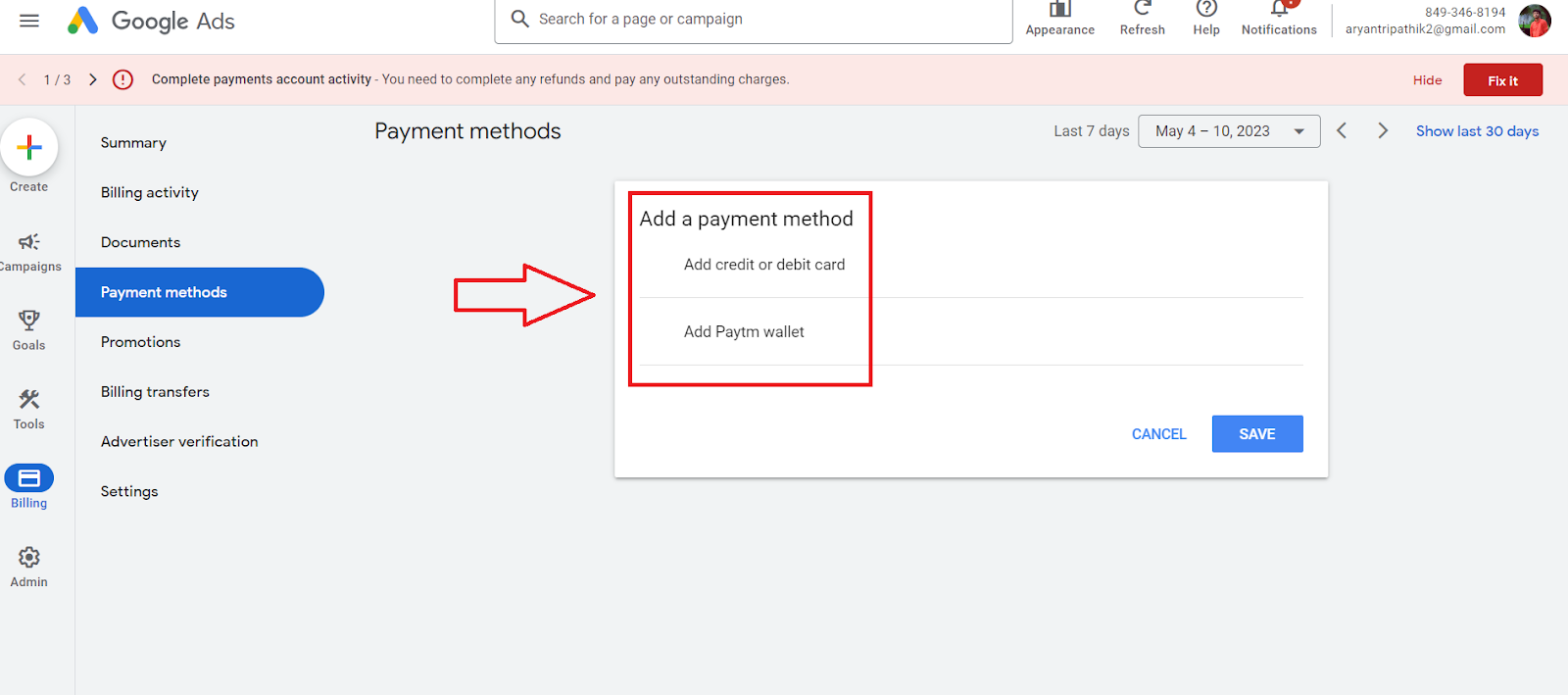Go to next alert notice
The width and height of the screenshot is (1568, 695).
[x=93, y=79]
